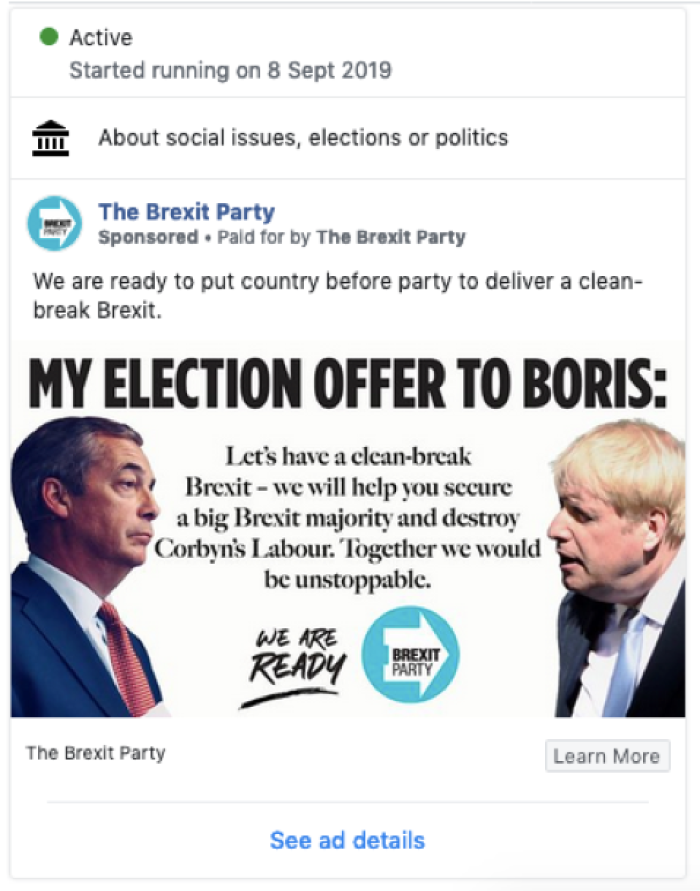Image resolution: width=700 pixels, height=891 pixels.
Task: Click the "Started running on 8 Sept 2019" date
Action: (230, 70)
